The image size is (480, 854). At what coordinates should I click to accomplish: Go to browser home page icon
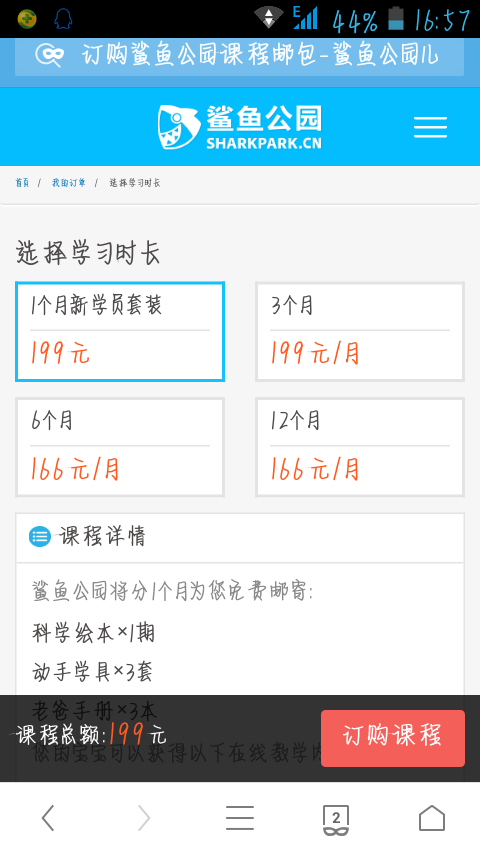[x=432, y=818]
